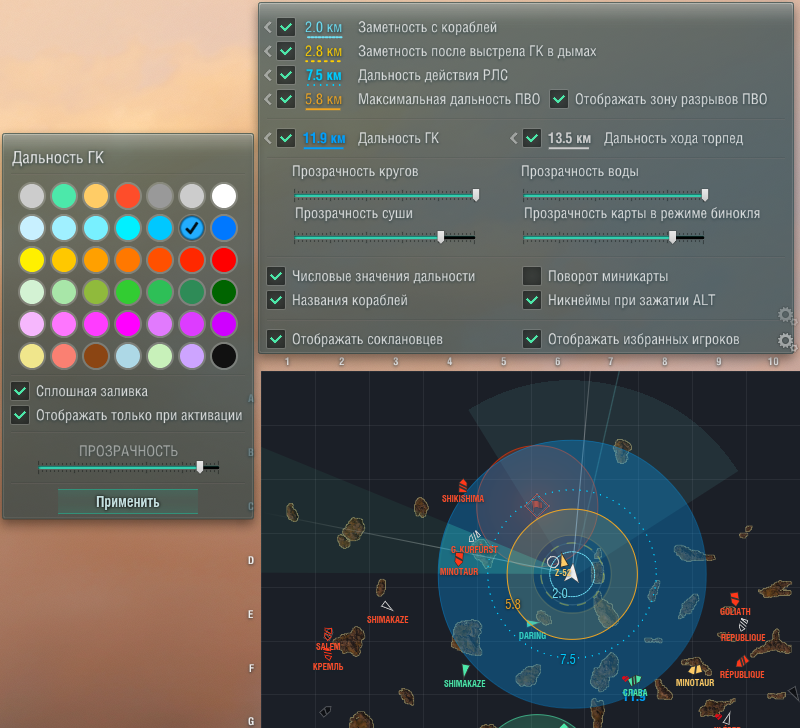Click the white player ship arrow on minimap
The height and width of the screenshot is (728, 800).
pyautogui.click(x=572, y=573)
